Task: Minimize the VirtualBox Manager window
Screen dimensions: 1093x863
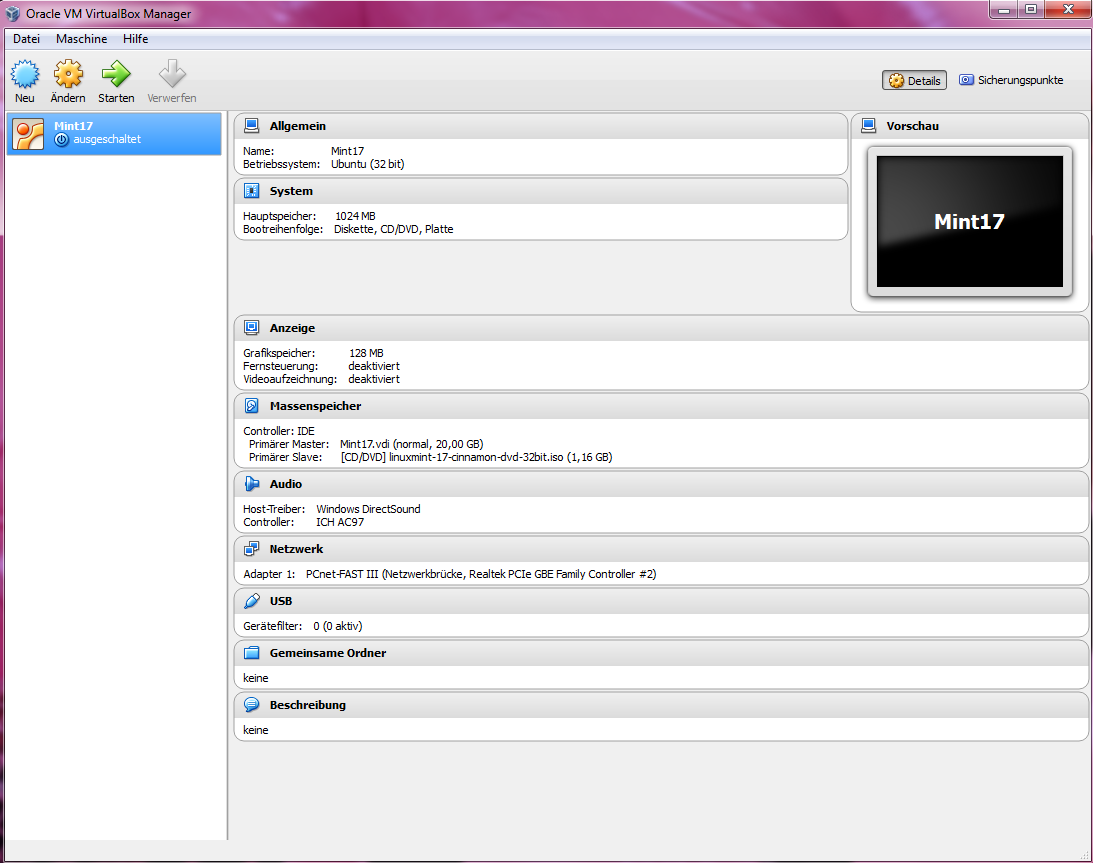Action: 1004,10
